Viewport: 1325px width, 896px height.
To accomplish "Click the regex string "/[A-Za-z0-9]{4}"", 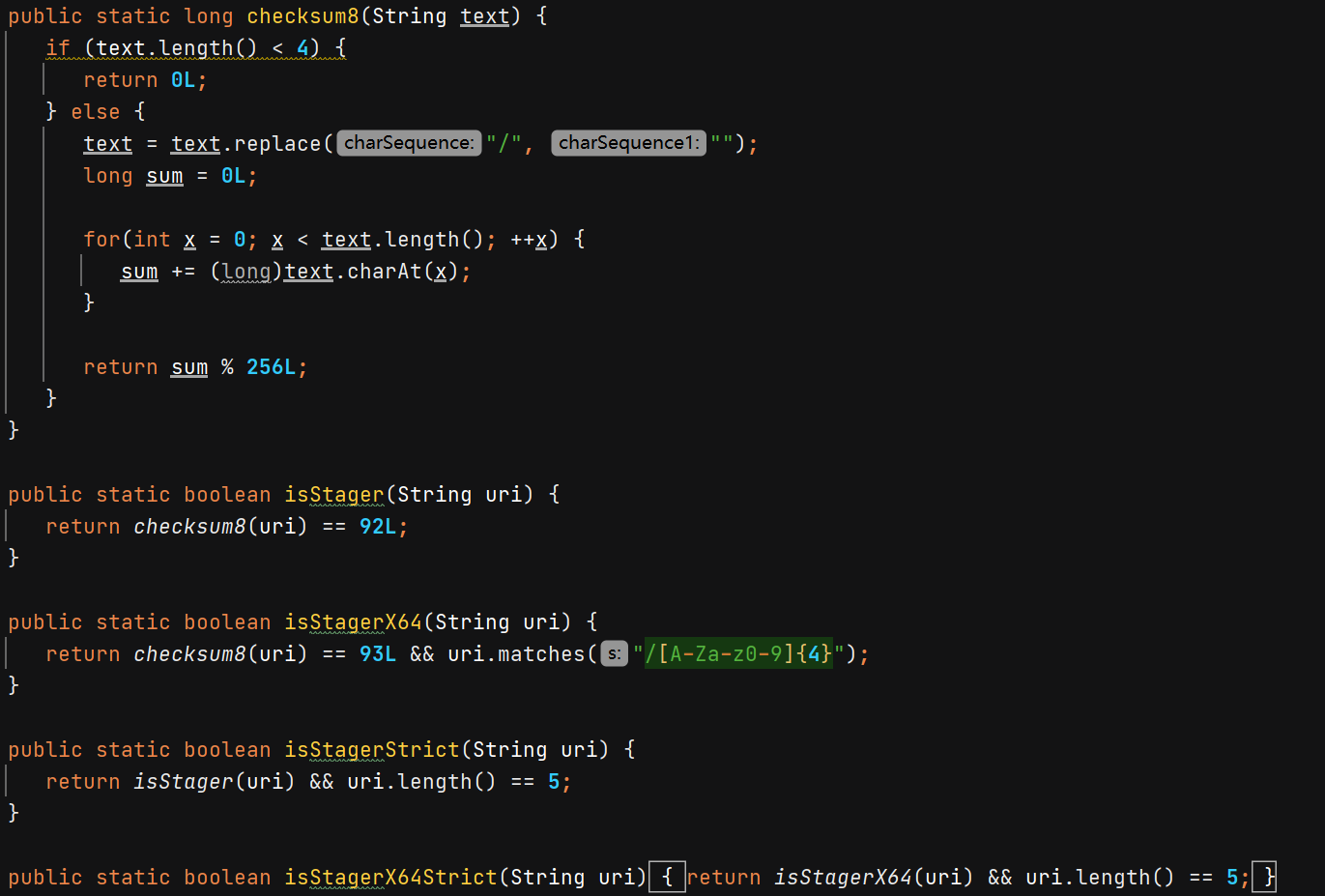I will [x=739, y=654].
